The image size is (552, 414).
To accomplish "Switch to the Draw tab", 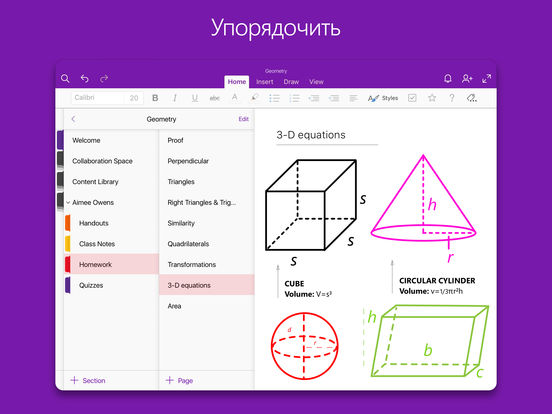I will coord(291,82).
